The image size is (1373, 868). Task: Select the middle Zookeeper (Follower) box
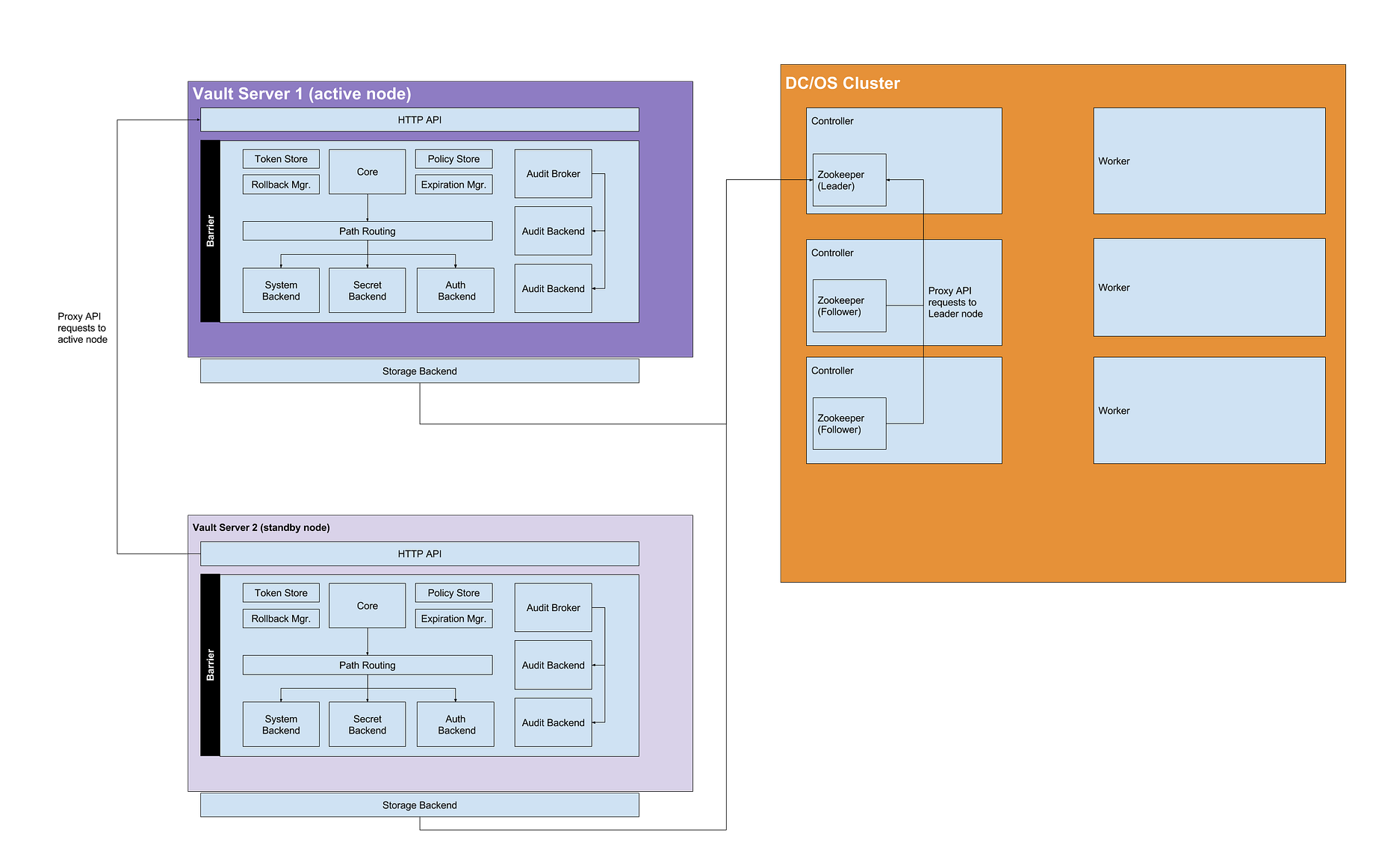(x=849, y=306)
